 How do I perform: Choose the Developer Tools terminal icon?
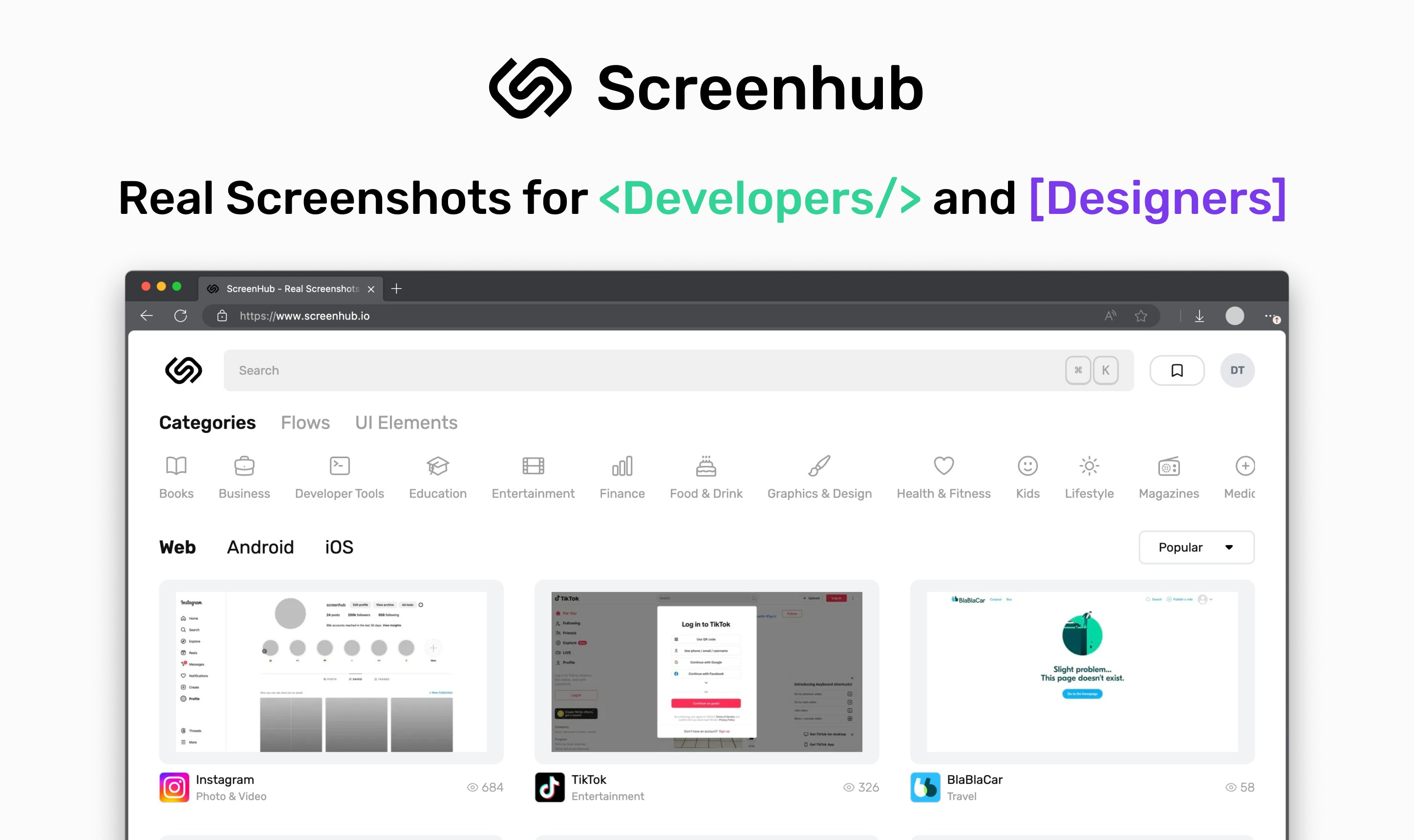pos(339,466)
